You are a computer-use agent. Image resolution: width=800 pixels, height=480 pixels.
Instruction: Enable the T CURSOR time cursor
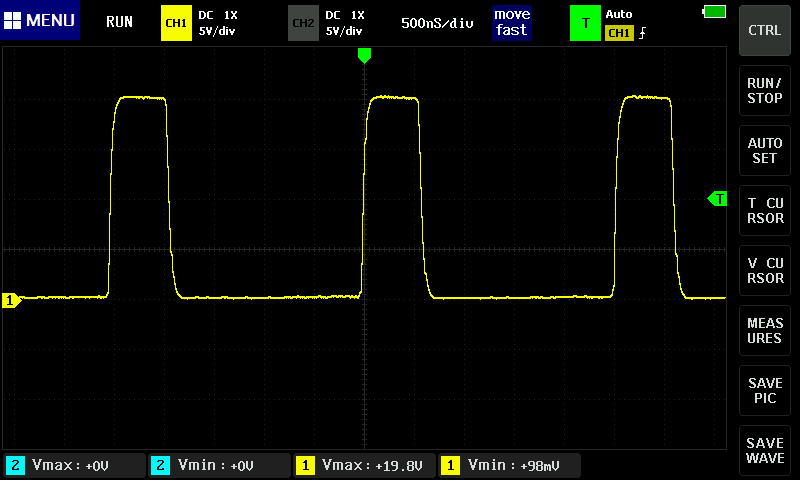tap(765, 210)
